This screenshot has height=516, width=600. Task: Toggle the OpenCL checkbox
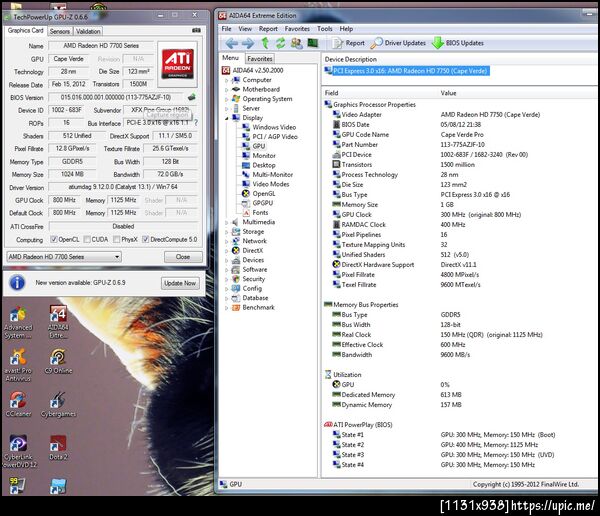(54, 240)
